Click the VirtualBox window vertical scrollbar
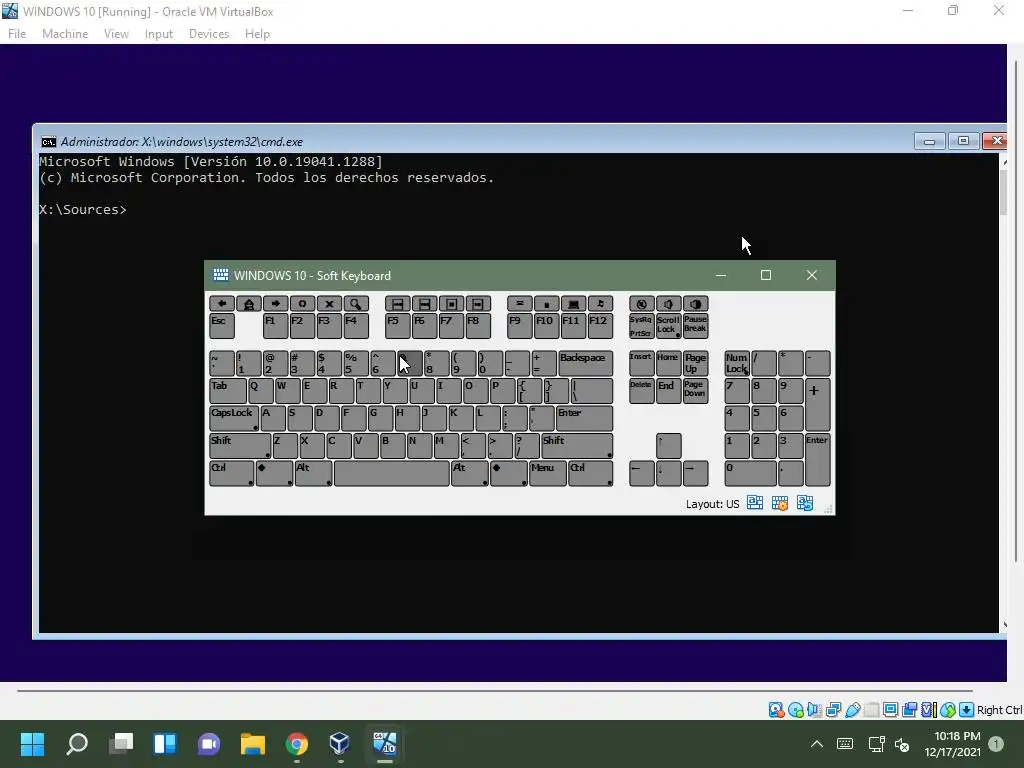1024x768 pixels. coord(1017,310)
